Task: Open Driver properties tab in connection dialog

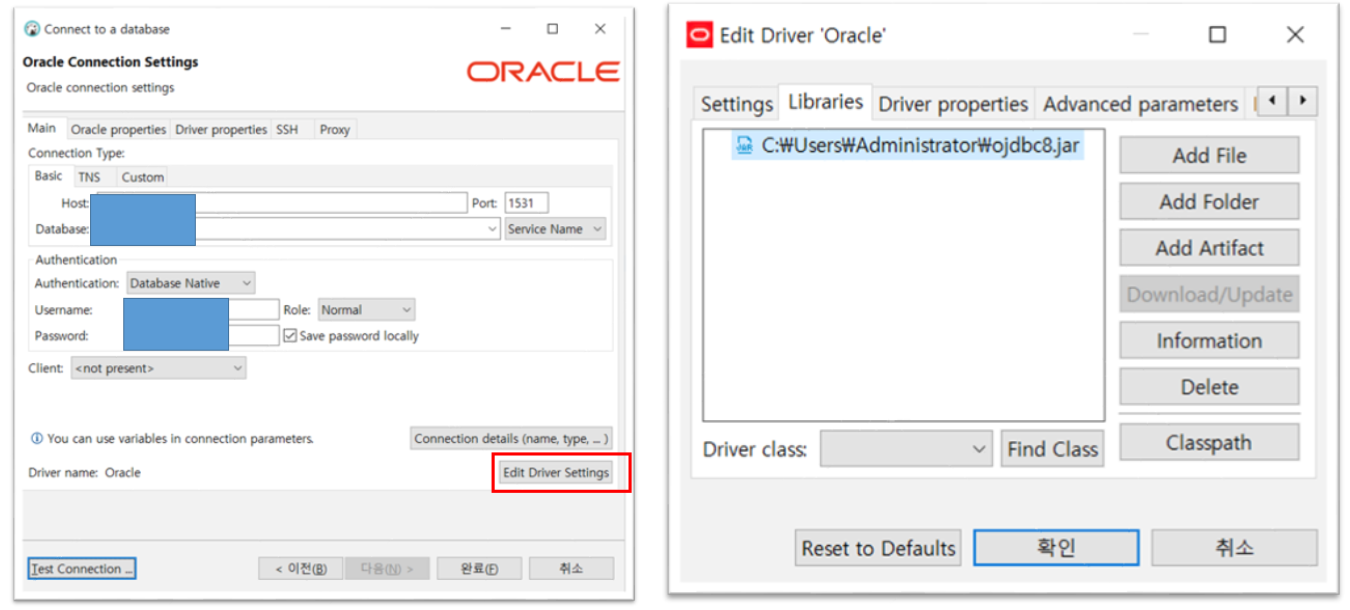Action: (221, 130)
